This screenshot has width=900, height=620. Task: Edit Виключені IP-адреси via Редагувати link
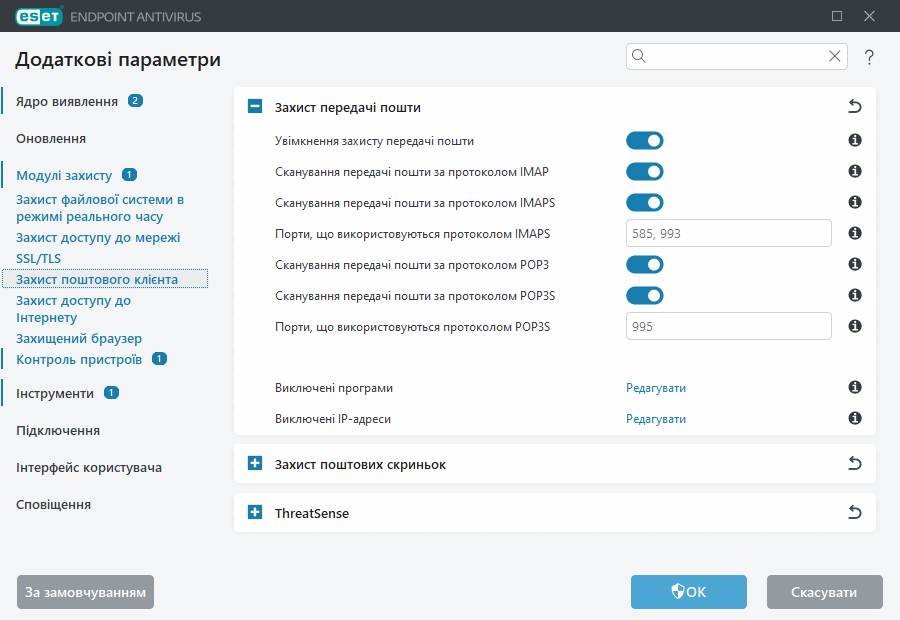655,419
